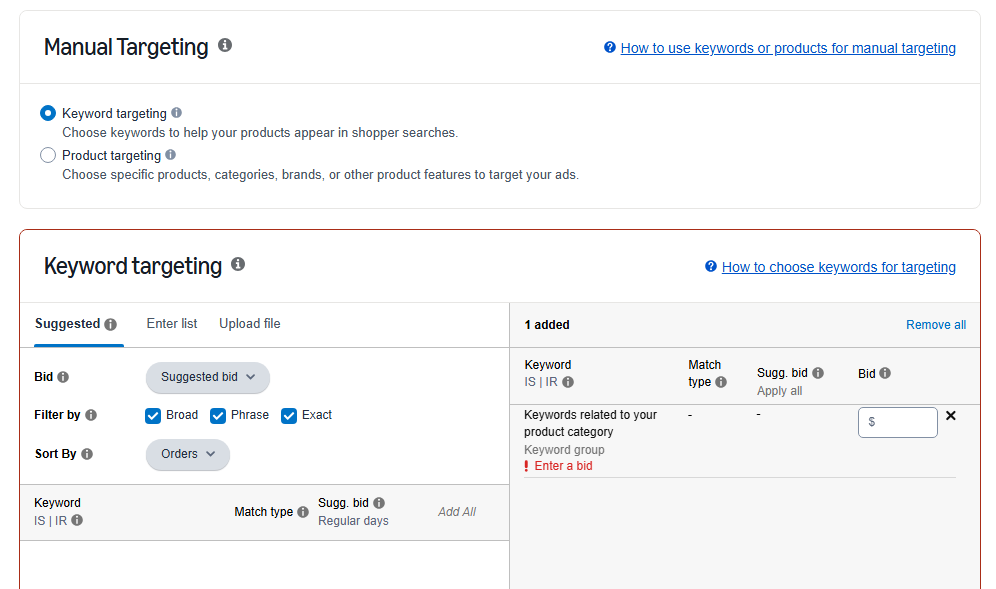
Task: Show info for Filter by label
Action: pyautogui.click(x=91, y=415)
